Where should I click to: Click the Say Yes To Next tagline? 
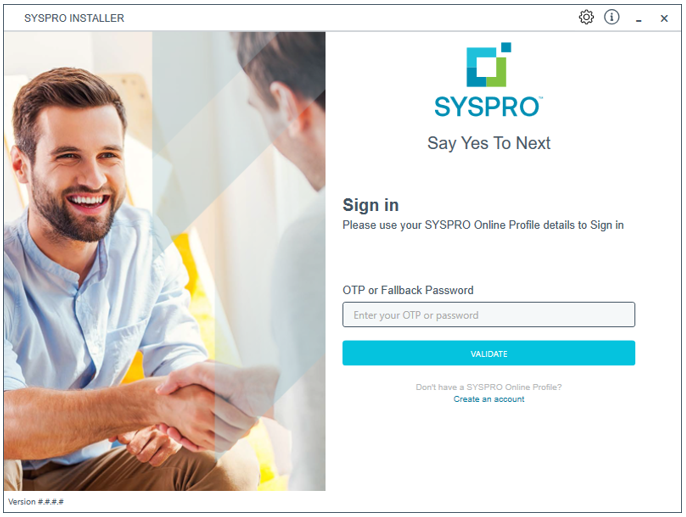489,143
